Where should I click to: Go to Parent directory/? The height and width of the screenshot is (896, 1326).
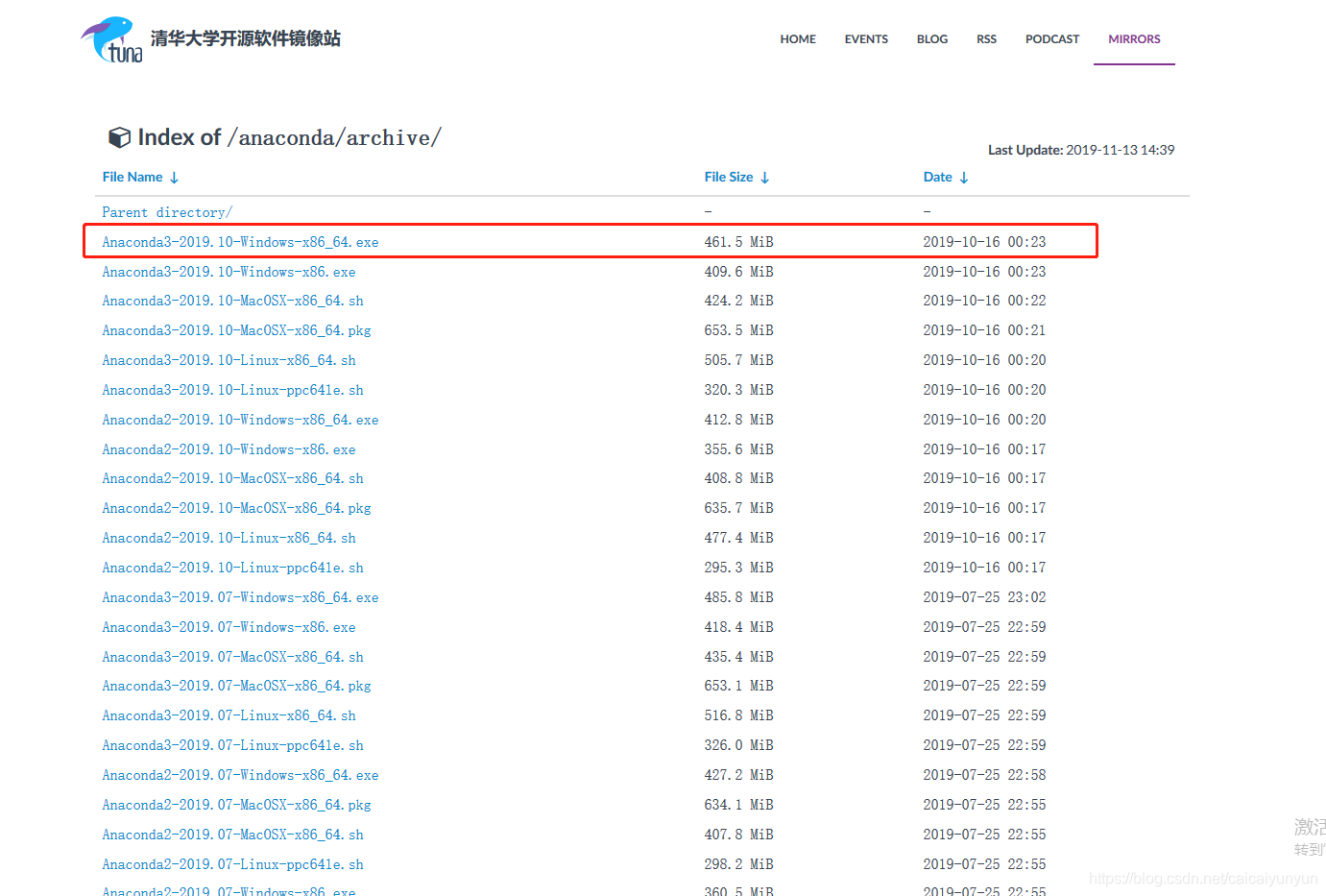(167, 212)
